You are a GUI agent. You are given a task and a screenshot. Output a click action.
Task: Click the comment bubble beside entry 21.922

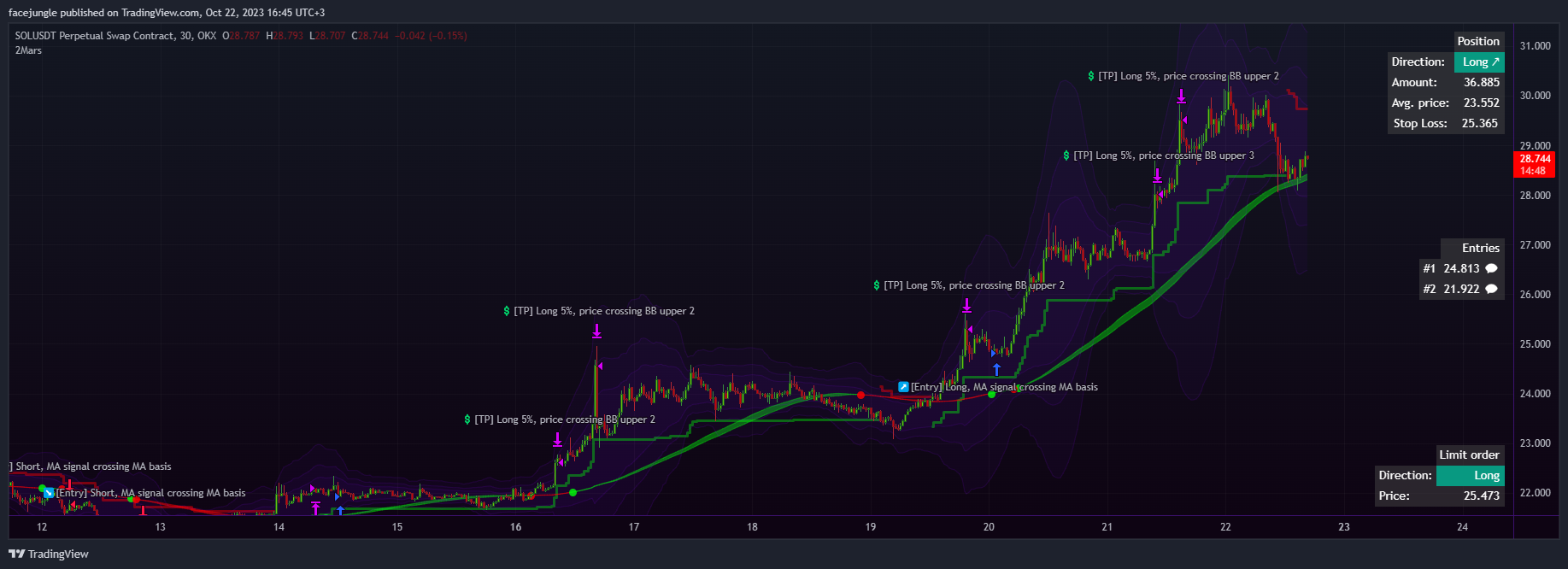click(1491, 289)
